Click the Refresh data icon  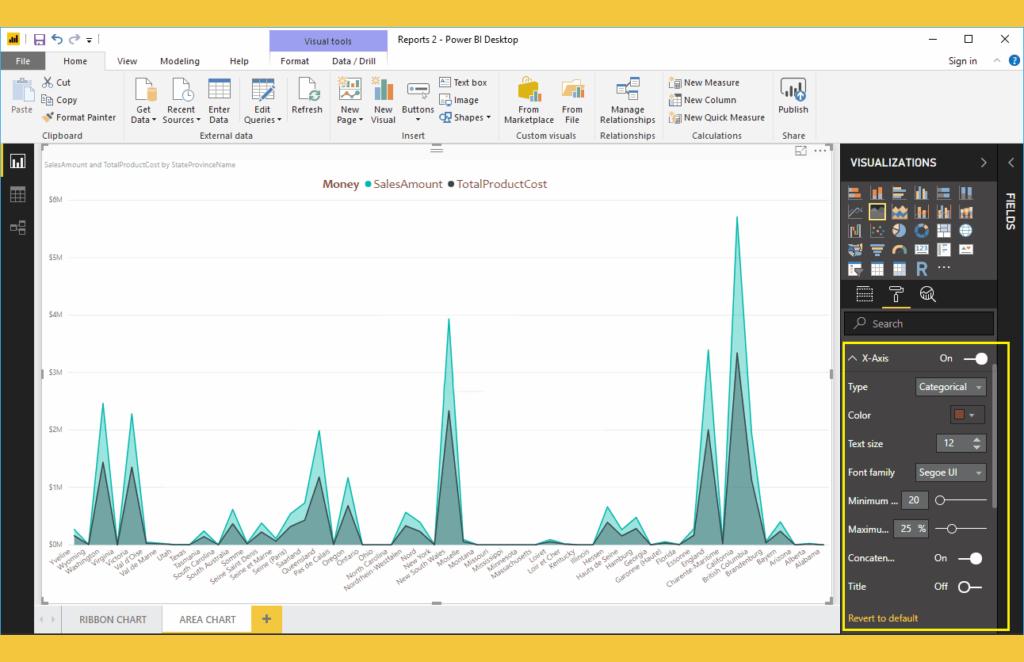pyautogui.click(x=306, y=98)
